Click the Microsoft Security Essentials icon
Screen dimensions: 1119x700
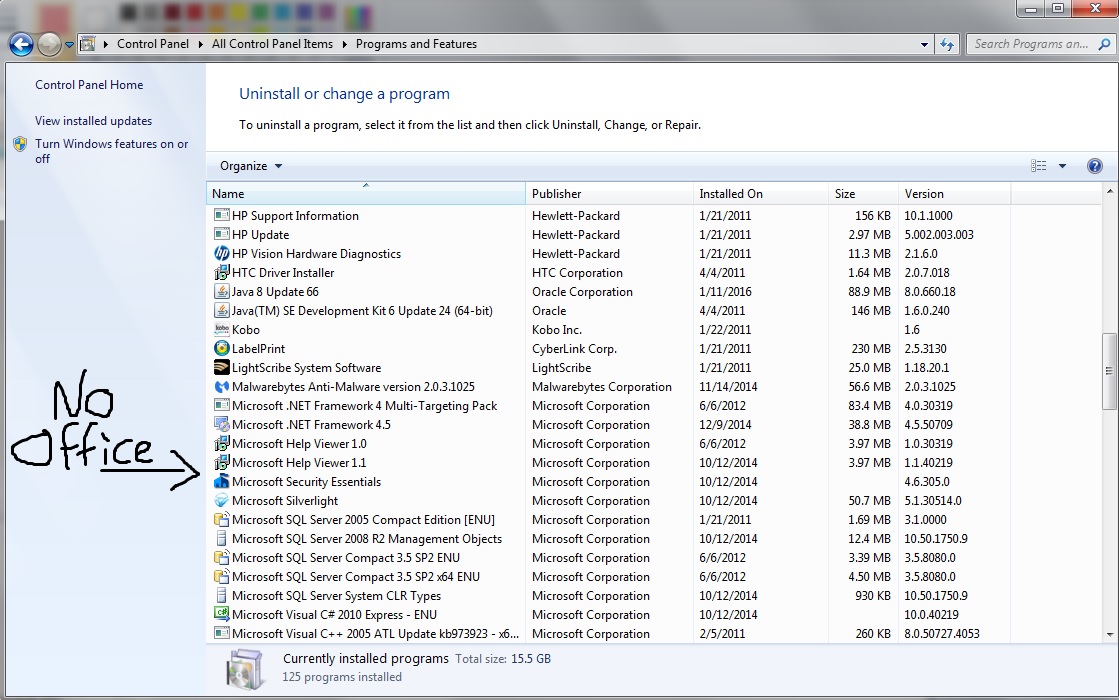pyautogui.click(x=221, y=482)
